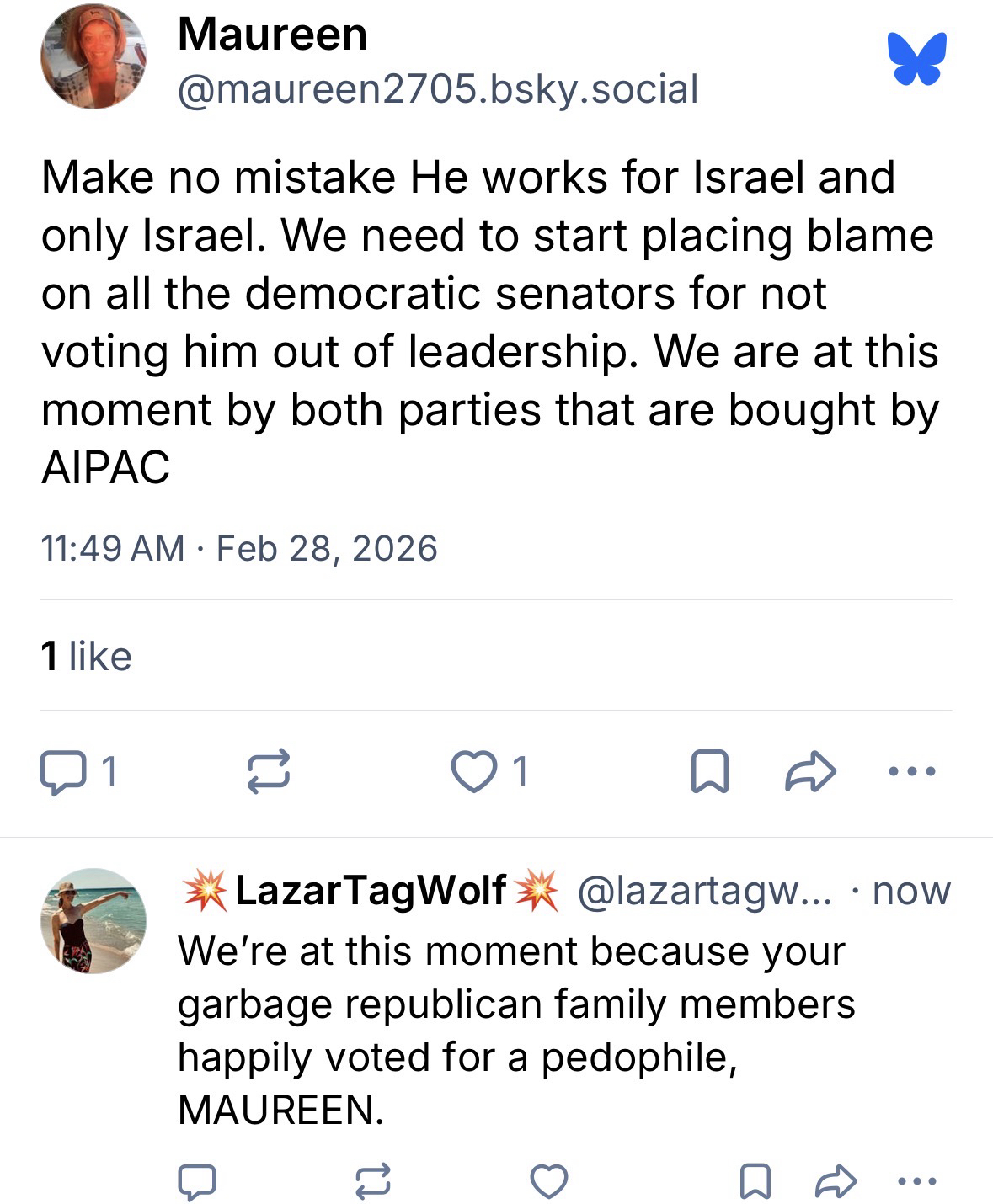Share LazarTagWolf's reply
Viewport: 993px width, 1204px height.
click(836, 1181)
